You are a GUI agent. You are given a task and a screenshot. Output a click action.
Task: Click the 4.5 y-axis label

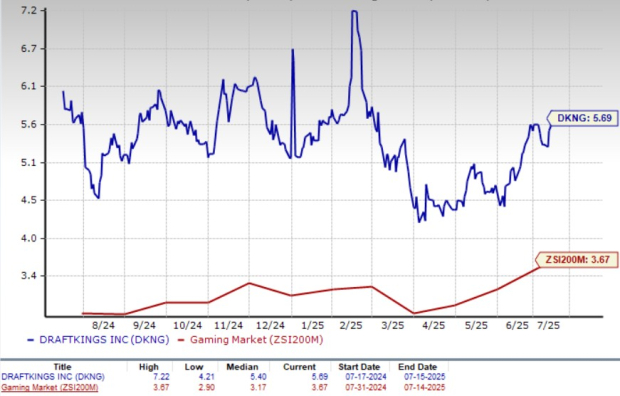(28, 201)
